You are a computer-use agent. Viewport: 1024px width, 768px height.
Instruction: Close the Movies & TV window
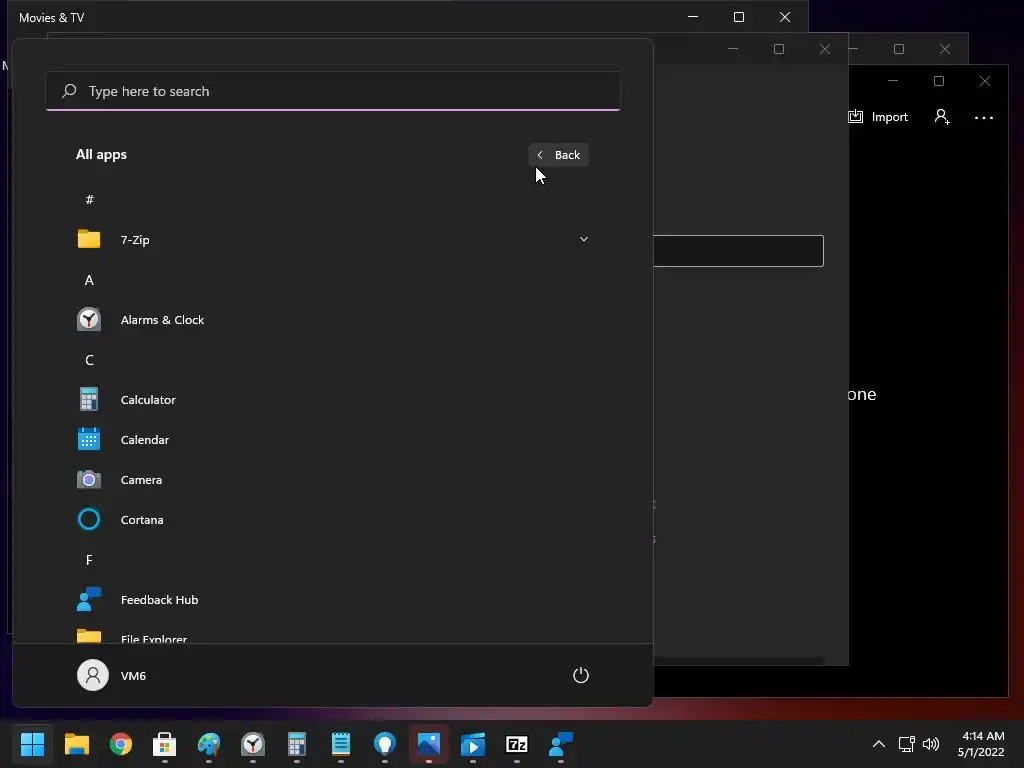click(785, 17)
